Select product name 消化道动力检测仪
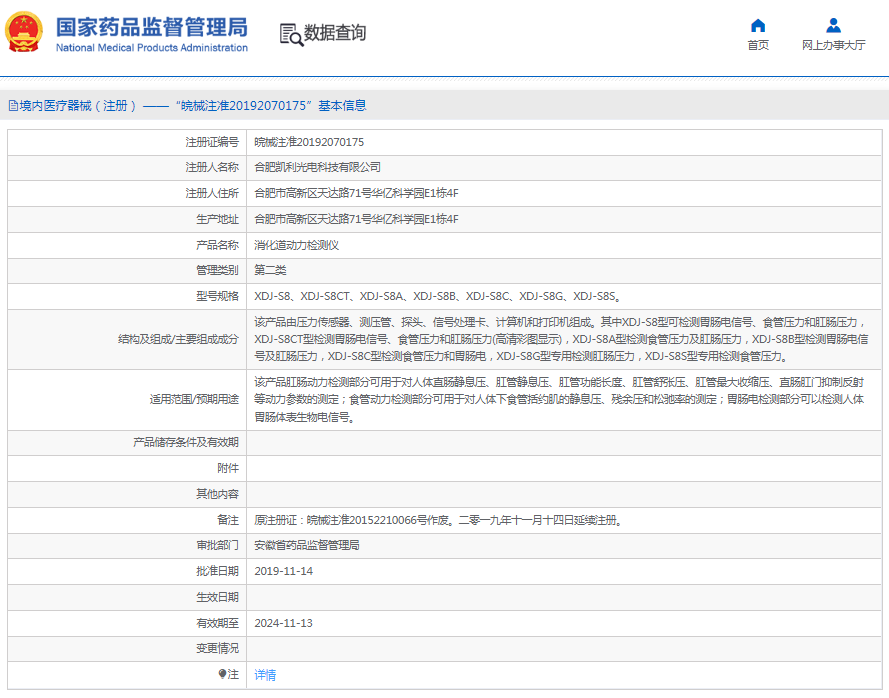The width and height of the screenshot is (889, 698). [297, 245]
